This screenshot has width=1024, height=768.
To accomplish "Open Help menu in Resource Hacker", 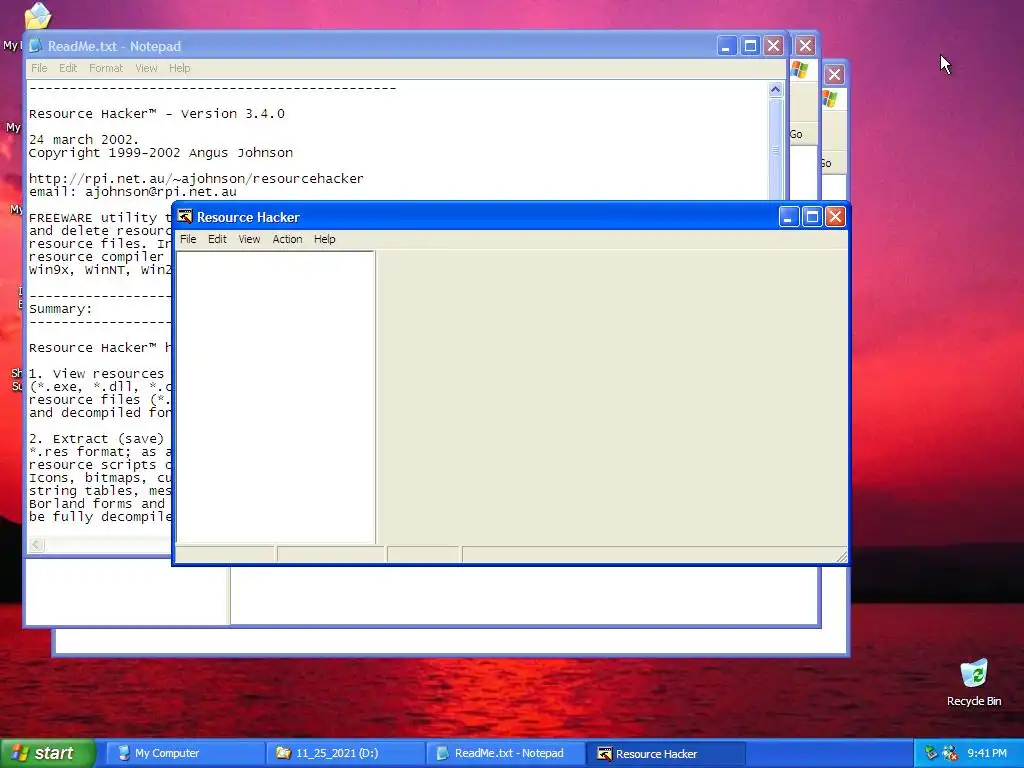I will pos(325,239).
